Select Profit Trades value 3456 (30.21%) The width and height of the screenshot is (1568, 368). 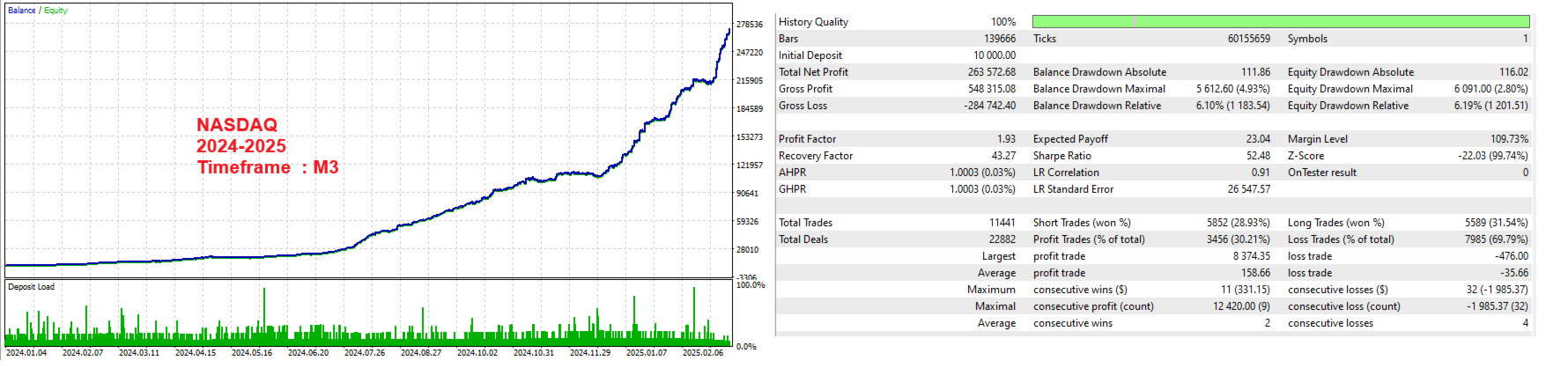click(1239, 239)
